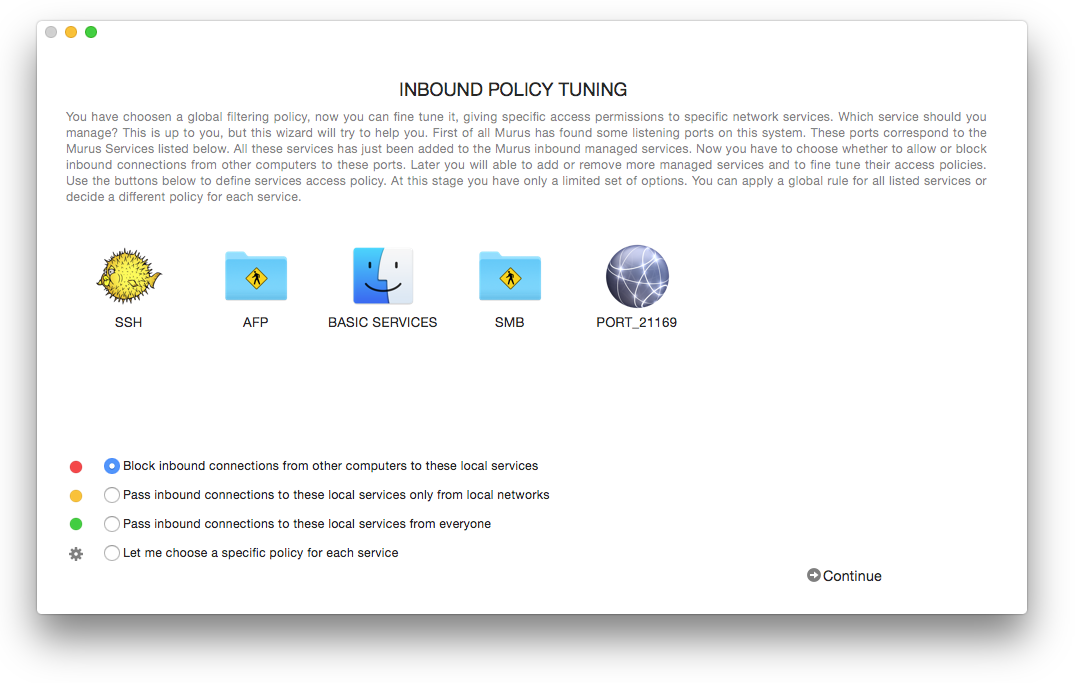
Task: Click the AFP shared folder icon
Action: coord(255,277)
